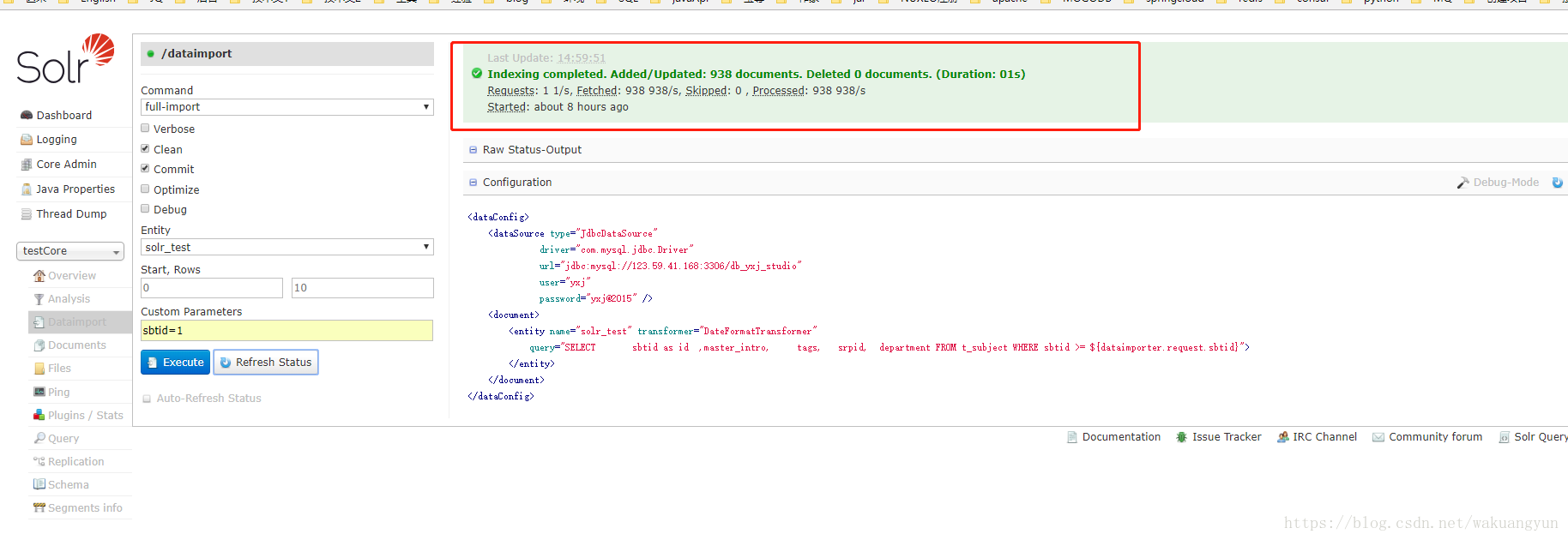
Task: Open the Solr Query Syntax link
Action: click(1541, 437)
